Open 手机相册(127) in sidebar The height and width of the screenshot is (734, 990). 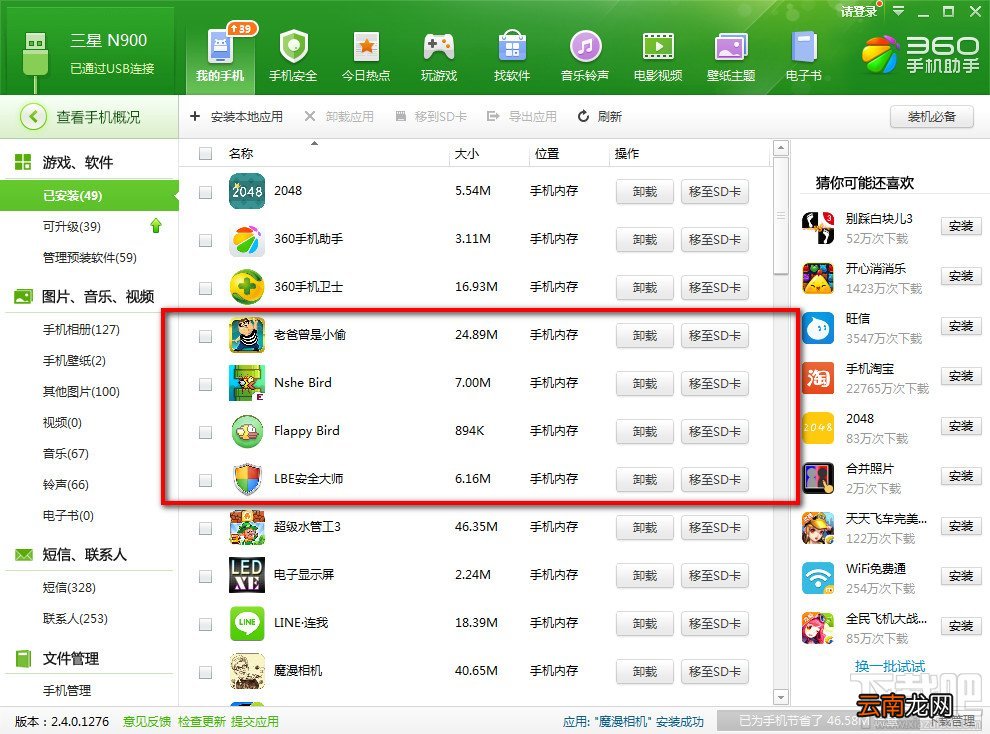[81, 329]
